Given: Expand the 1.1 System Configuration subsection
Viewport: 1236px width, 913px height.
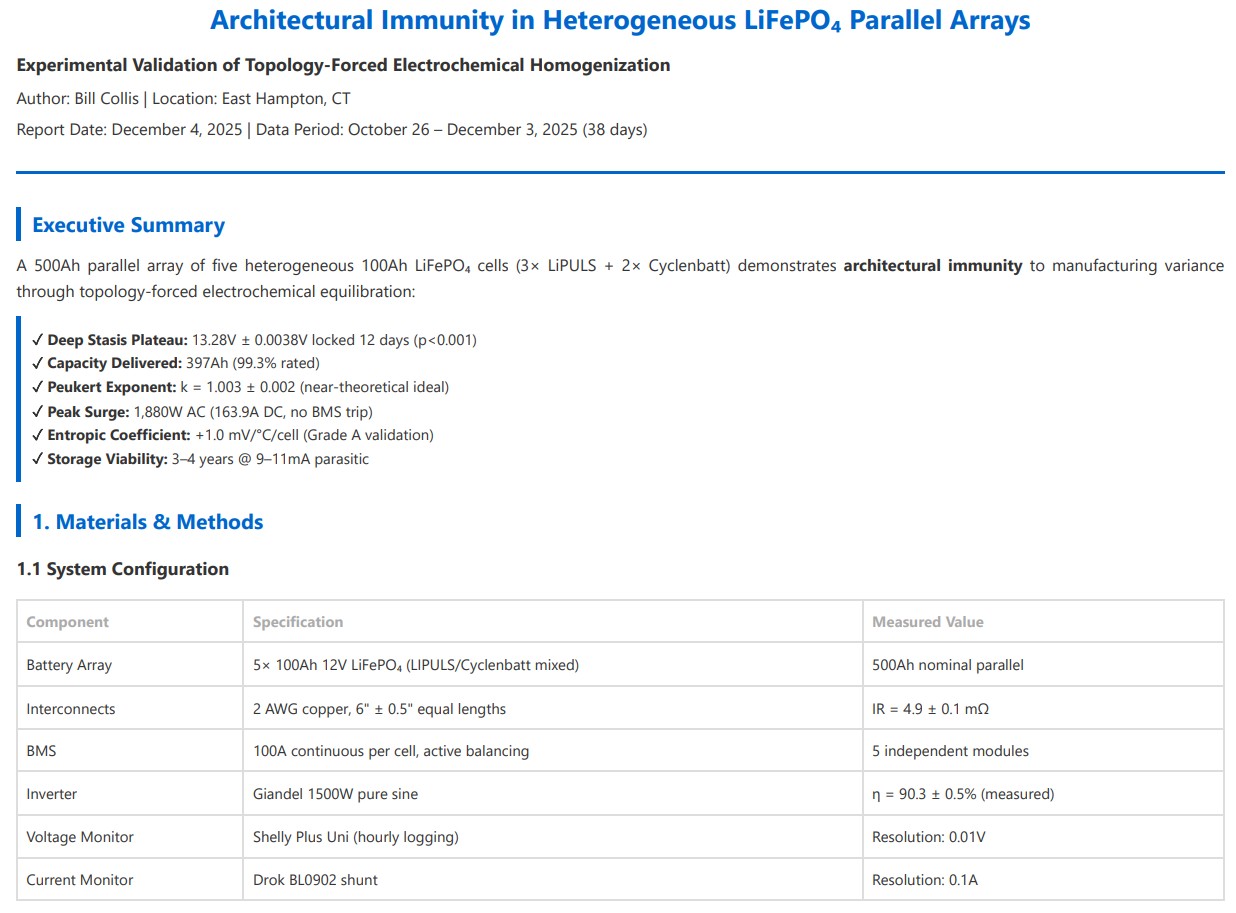Looking at the screenshot, I should [123, 568].
